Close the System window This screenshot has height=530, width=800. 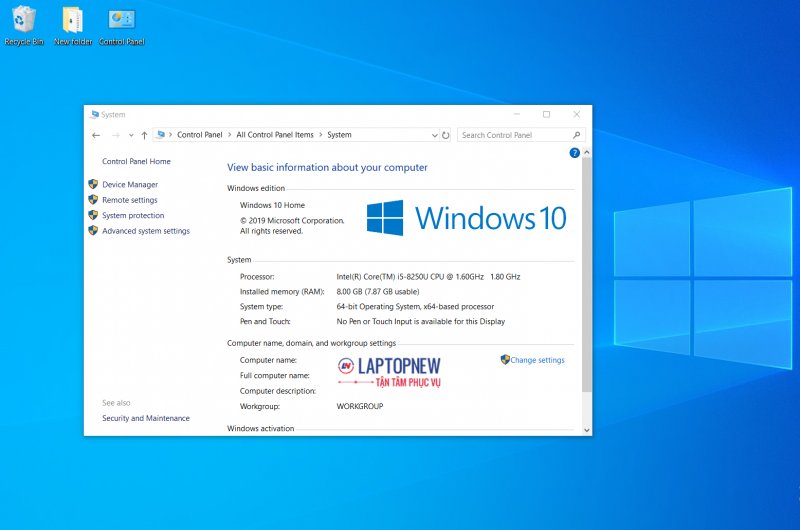(577, 114)
